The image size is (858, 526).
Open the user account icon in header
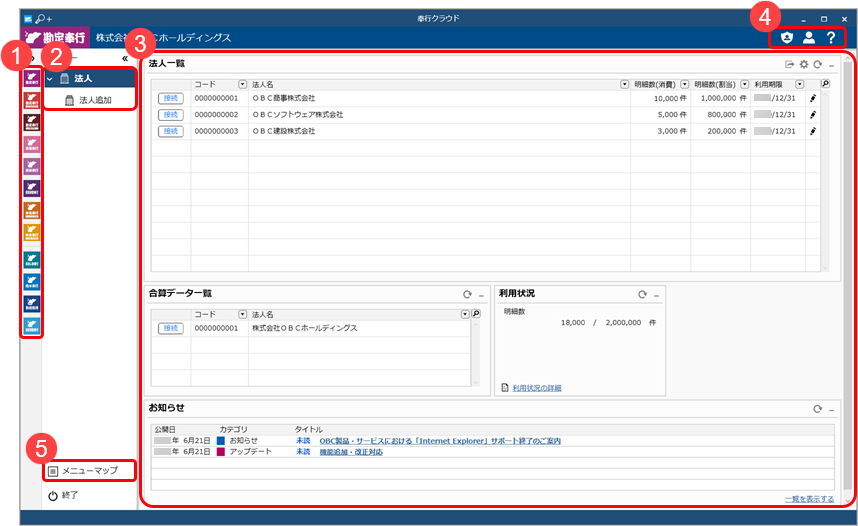809,37
